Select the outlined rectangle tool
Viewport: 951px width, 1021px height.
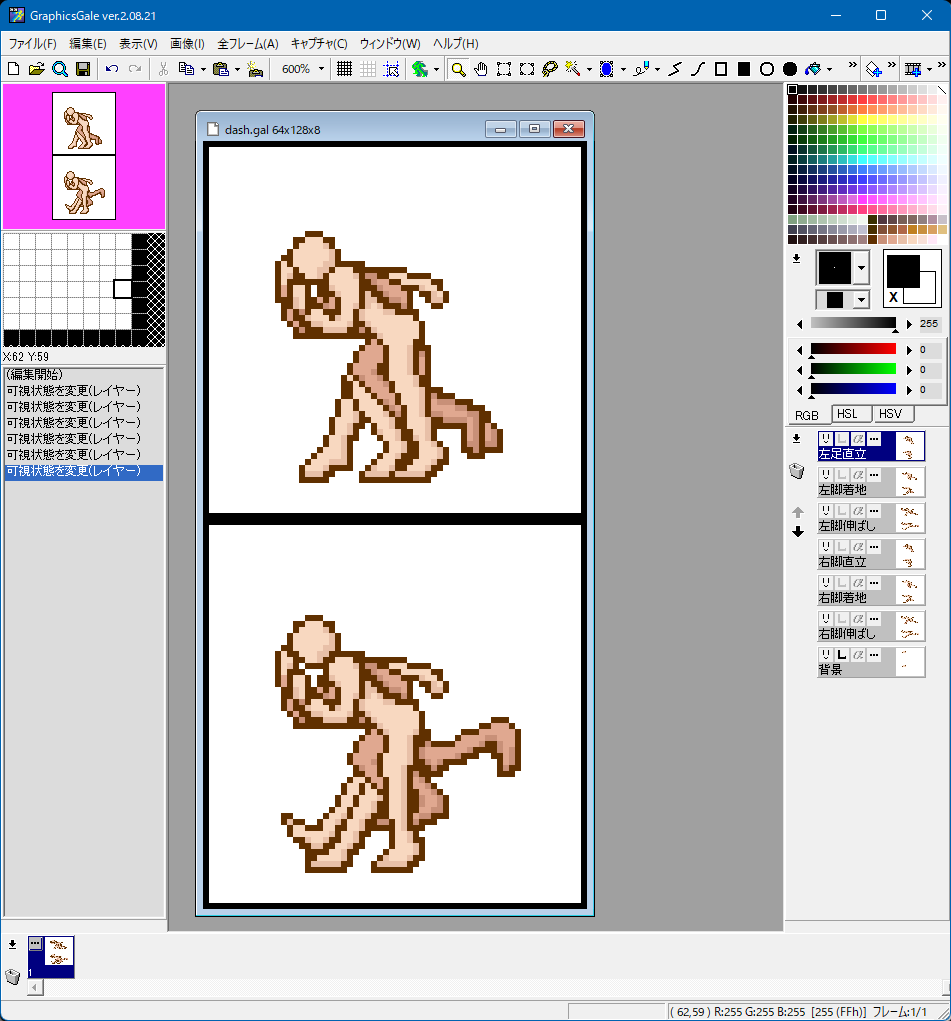(x=721, y=69)
